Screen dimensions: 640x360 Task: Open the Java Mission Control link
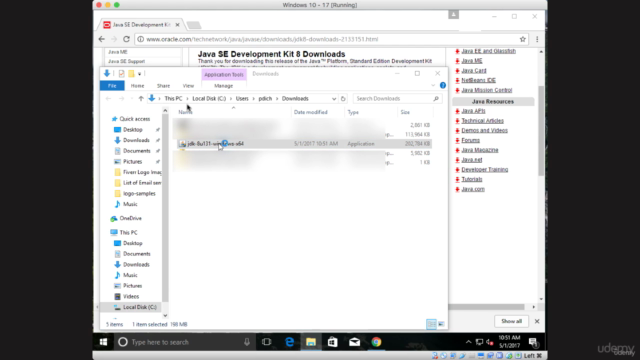(487, 90)
